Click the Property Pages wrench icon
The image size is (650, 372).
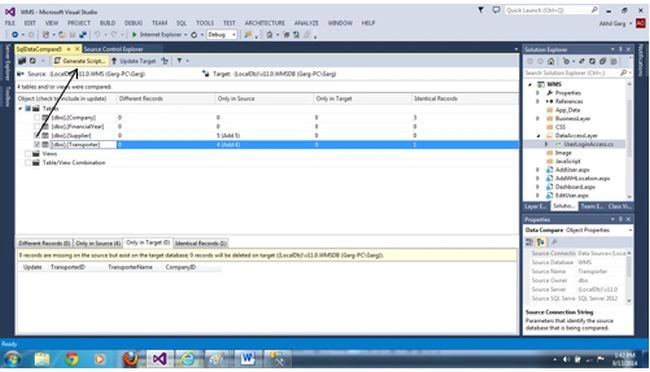(x=554, y=242)
